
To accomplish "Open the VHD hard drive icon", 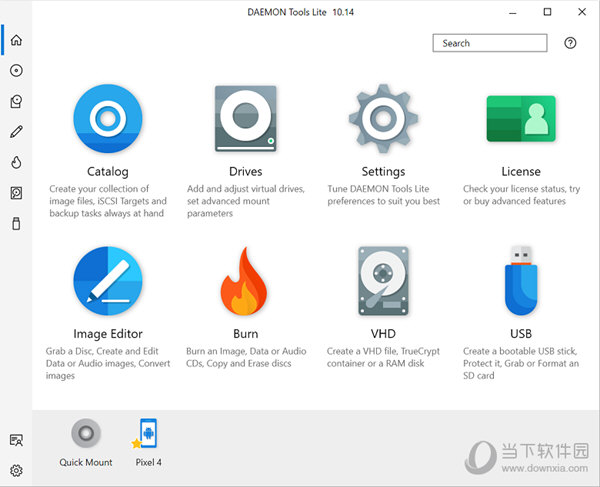I will pos(383,281).
